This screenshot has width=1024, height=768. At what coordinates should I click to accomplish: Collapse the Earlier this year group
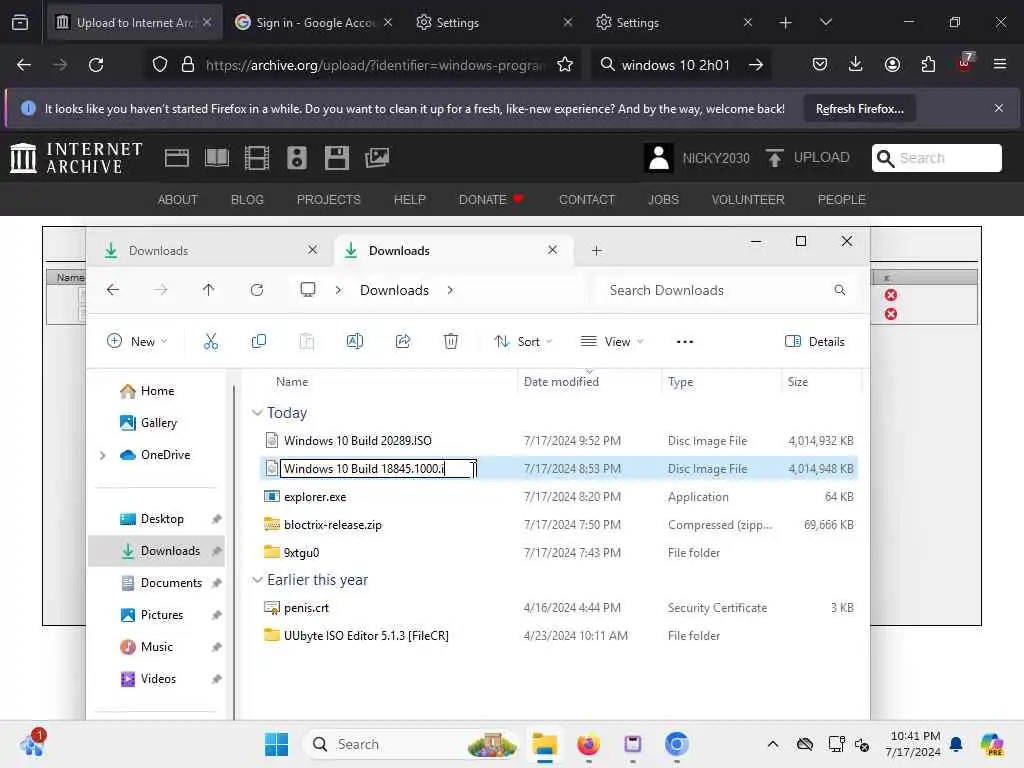[257, 580]
